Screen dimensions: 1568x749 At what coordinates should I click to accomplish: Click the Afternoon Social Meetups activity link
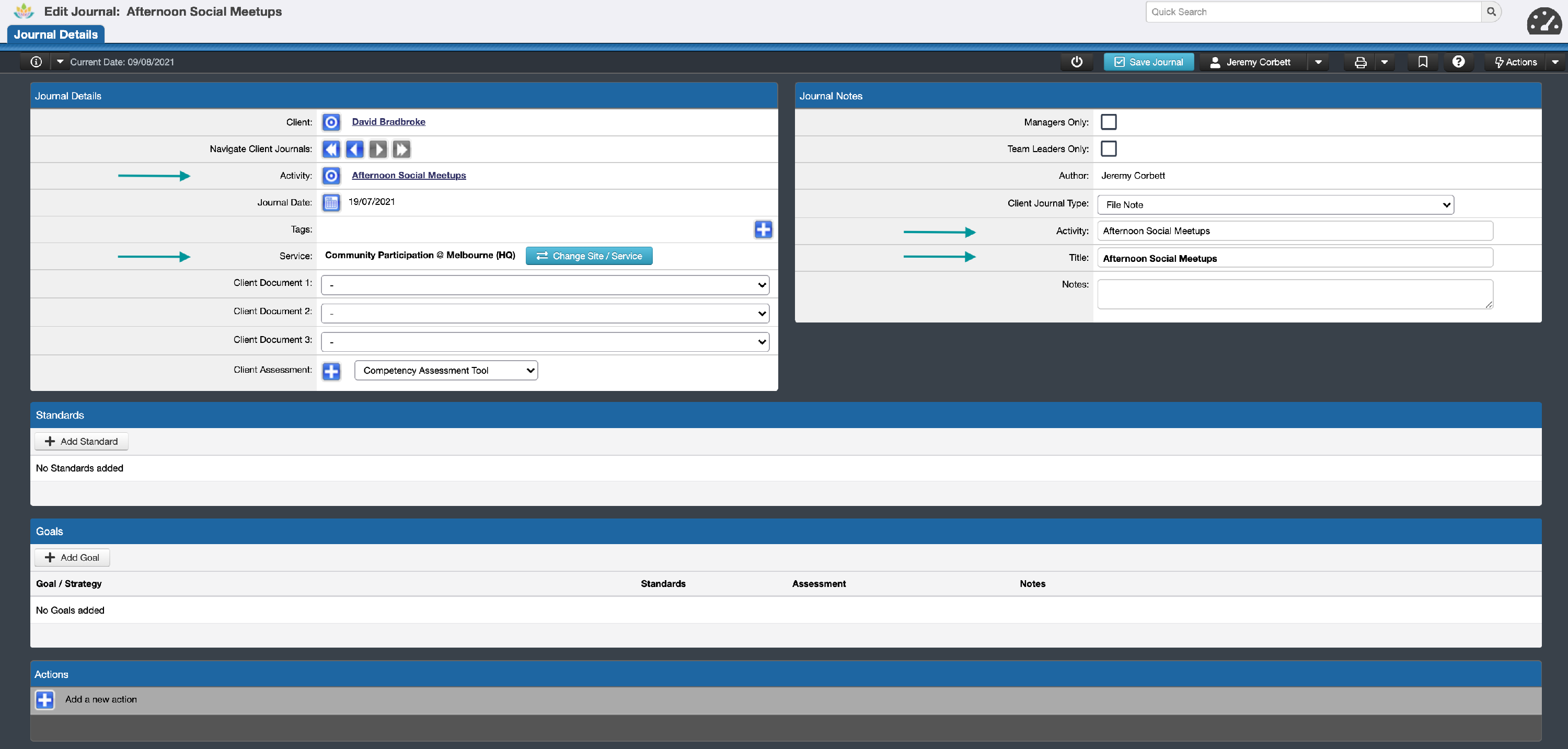click(x=408, y=175)
